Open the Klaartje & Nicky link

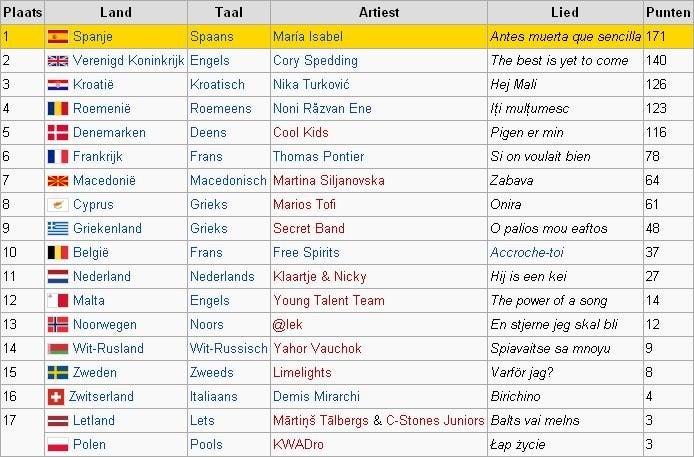tap(319, 277)
